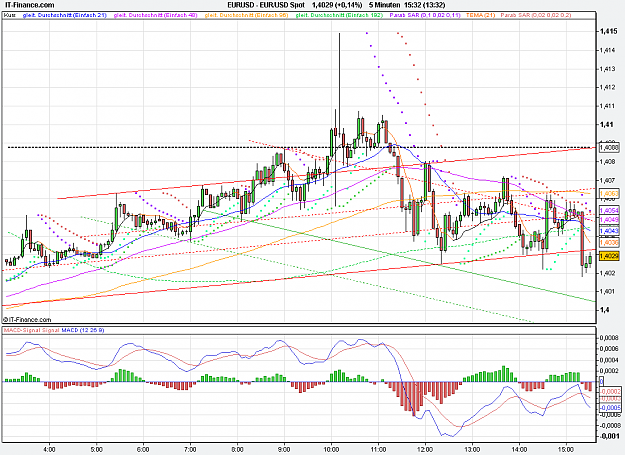
Task: Click the 15:00 time axis label
Action: click(566, 450)
